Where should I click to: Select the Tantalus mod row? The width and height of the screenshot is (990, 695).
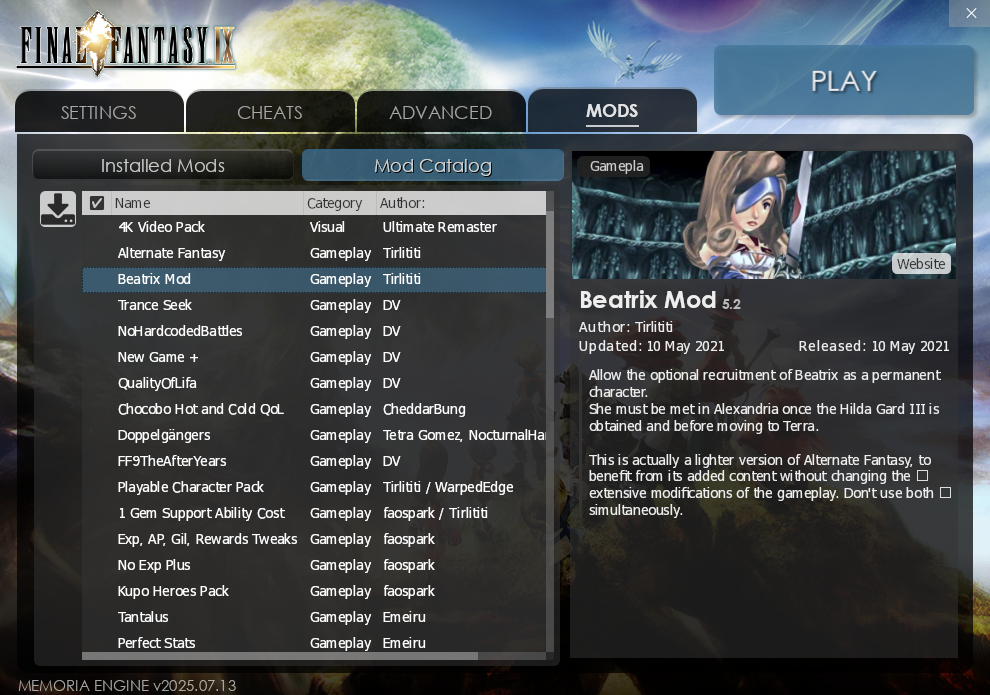pyautogui.click(x=314, y=617)
